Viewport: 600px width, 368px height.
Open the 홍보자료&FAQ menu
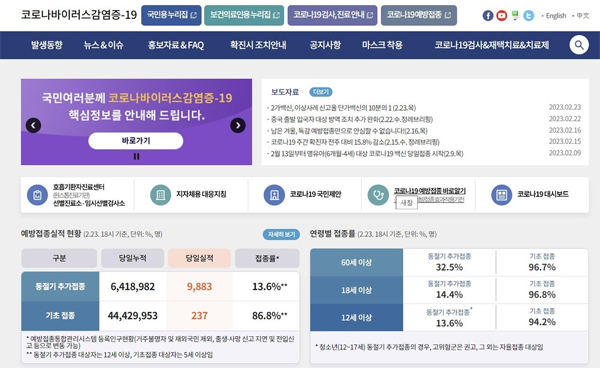(176, 45)
